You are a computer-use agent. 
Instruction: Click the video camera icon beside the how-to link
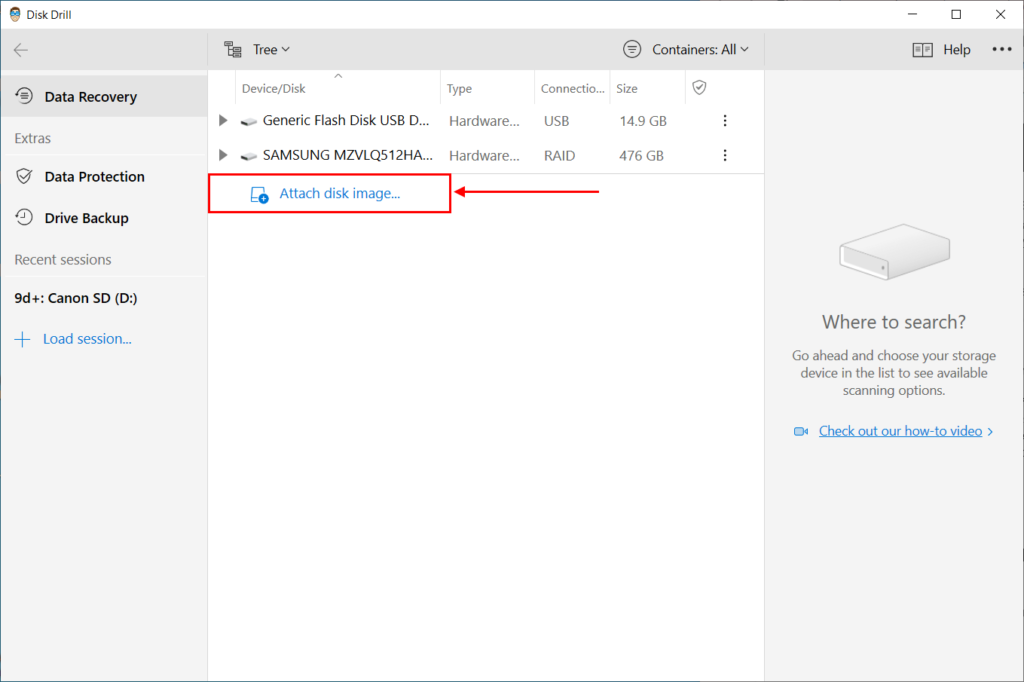800,431
